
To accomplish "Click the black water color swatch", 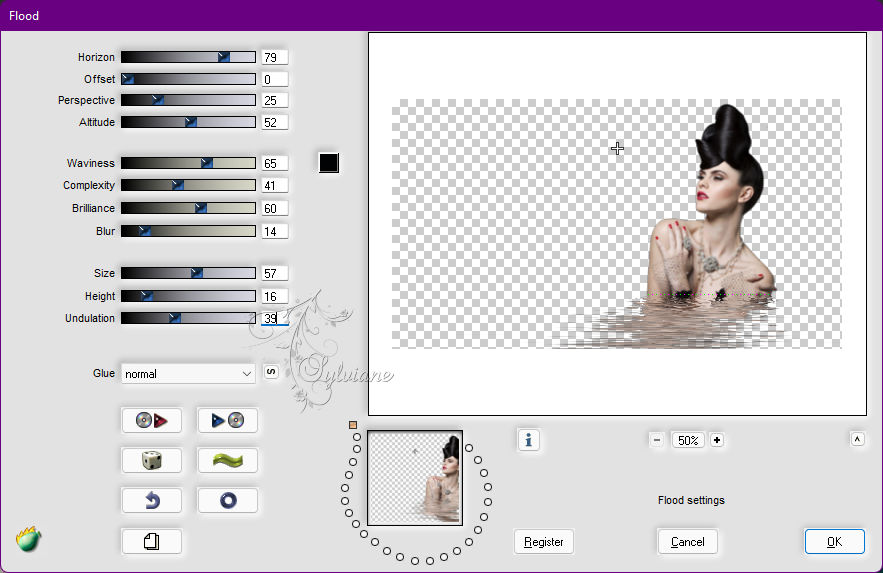I will click(329, 163).
